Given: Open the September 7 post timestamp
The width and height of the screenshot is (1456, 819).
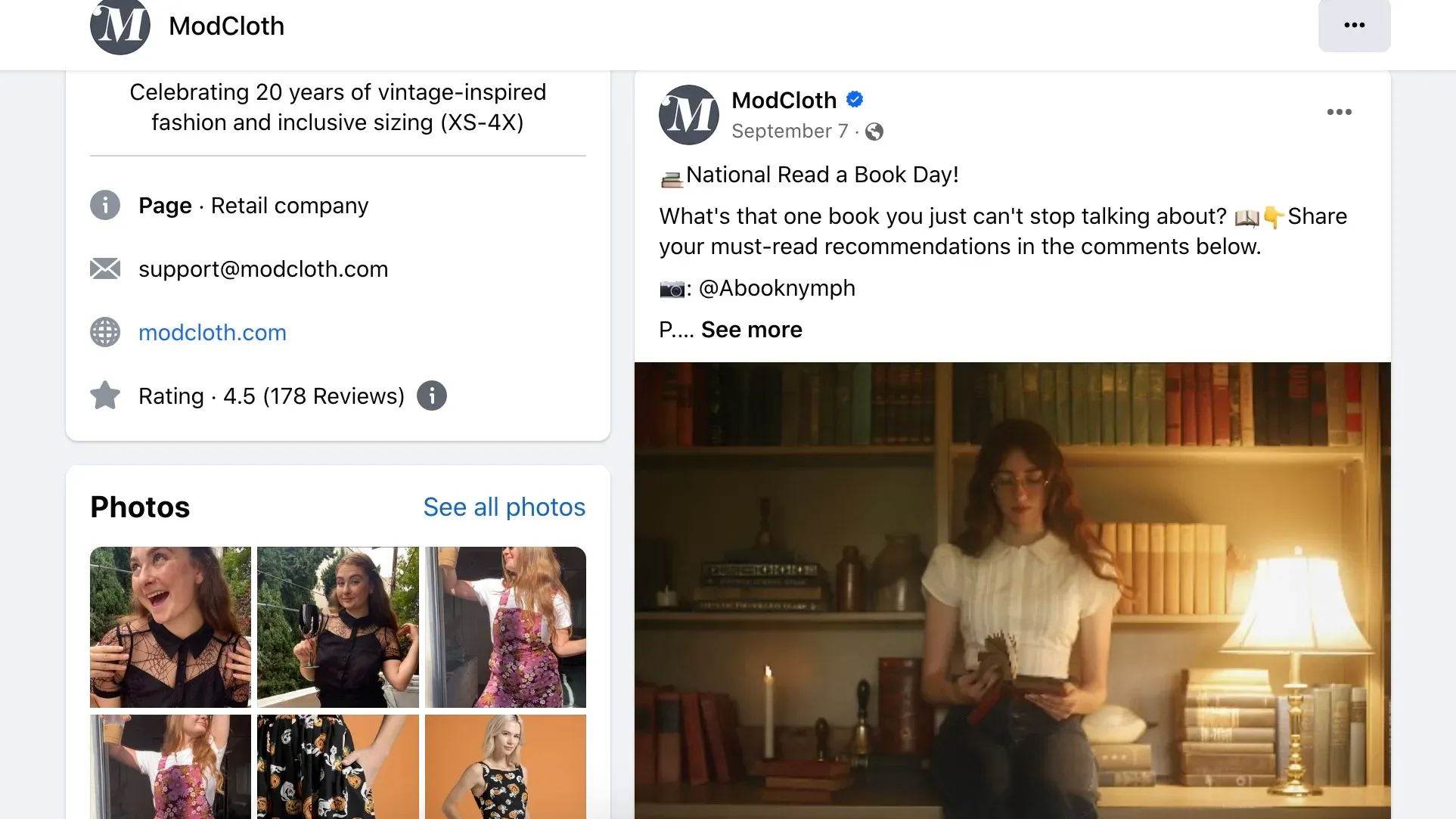Looking at the screenshot, I should pyautogui.click(x=790, y=132).
